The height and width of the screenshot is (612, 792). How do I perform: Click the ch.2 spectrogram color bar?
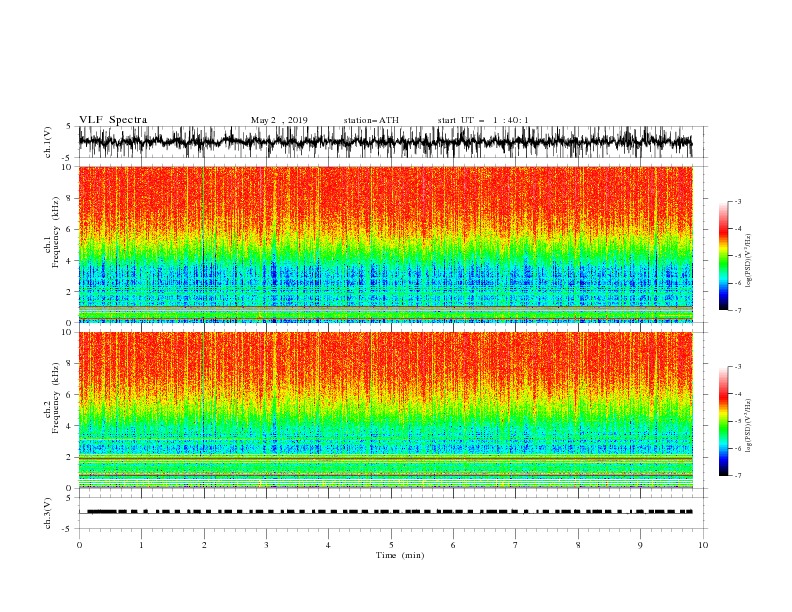(723, 421)
